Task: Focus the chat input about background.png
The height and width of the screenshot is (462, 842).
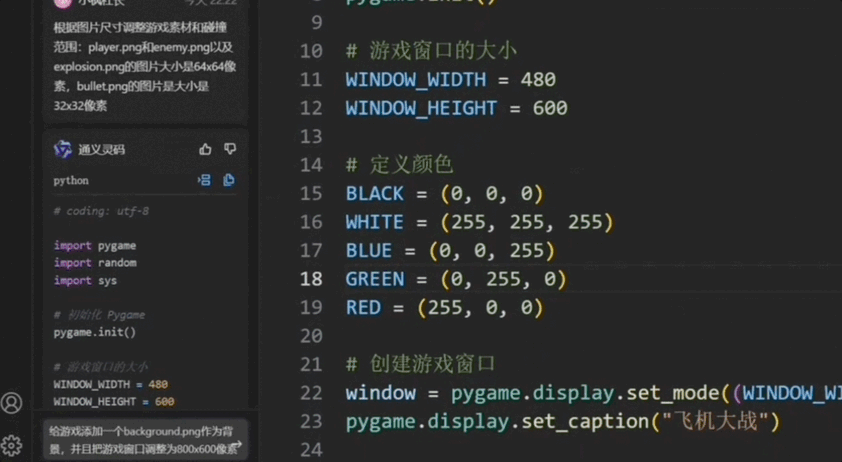Action: click(145, 439)
